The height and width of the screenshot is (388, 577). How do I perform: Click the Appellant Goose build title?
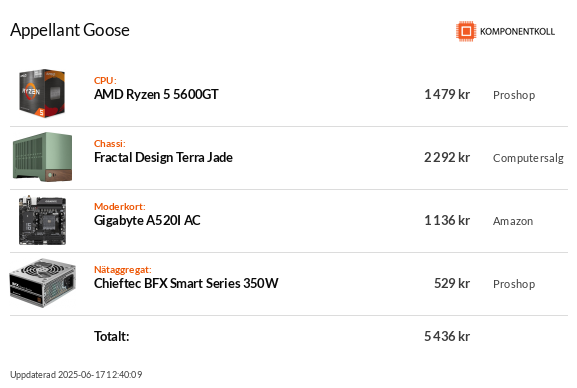tap(70, 30)
